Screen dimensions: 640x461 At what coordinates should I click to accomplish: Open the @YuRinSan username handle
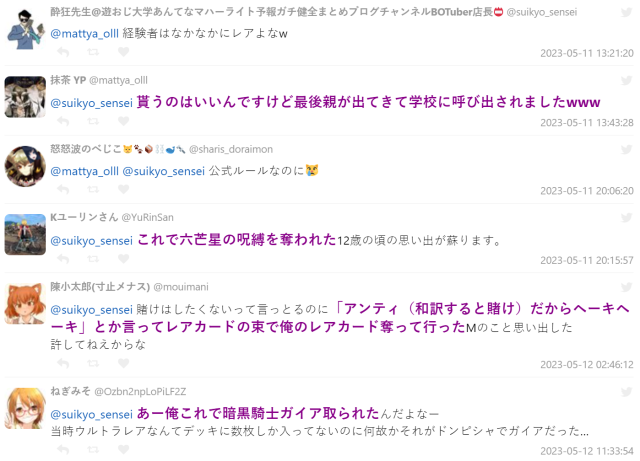click(147, 217)
